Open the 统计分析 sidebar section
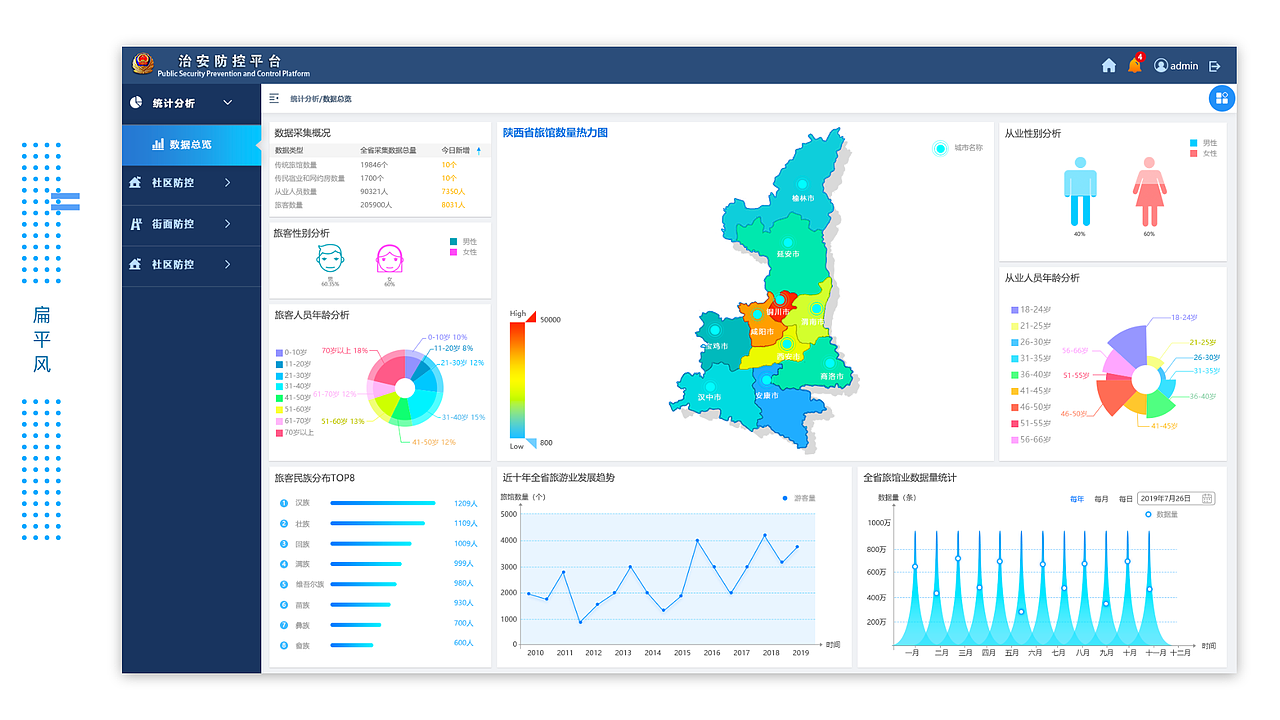This screenshot has height=720, width=1280. click(x=191, y=103)
